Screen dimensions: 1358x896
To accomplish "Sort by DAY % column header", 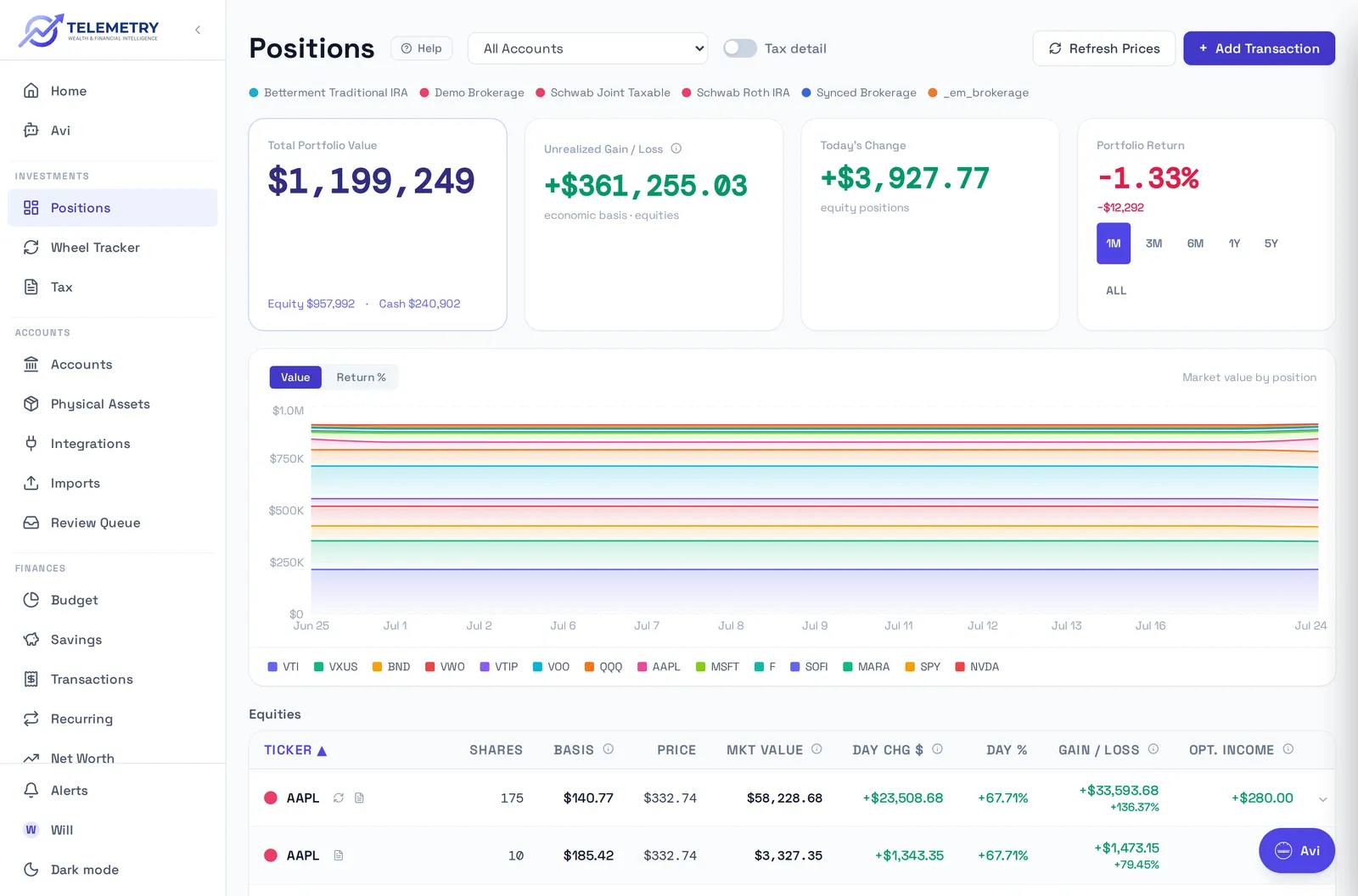I will coord(1007,750).
